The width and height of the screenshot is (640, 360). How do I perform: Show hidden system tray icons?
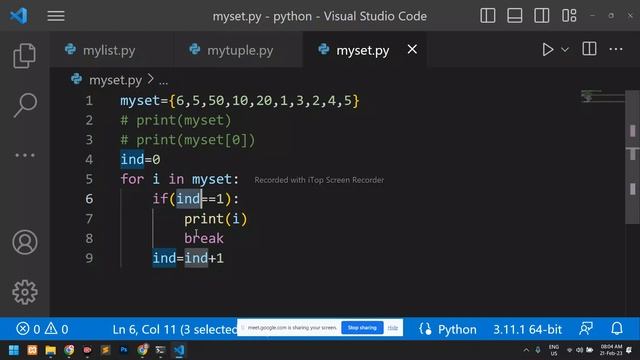point(526,350)
